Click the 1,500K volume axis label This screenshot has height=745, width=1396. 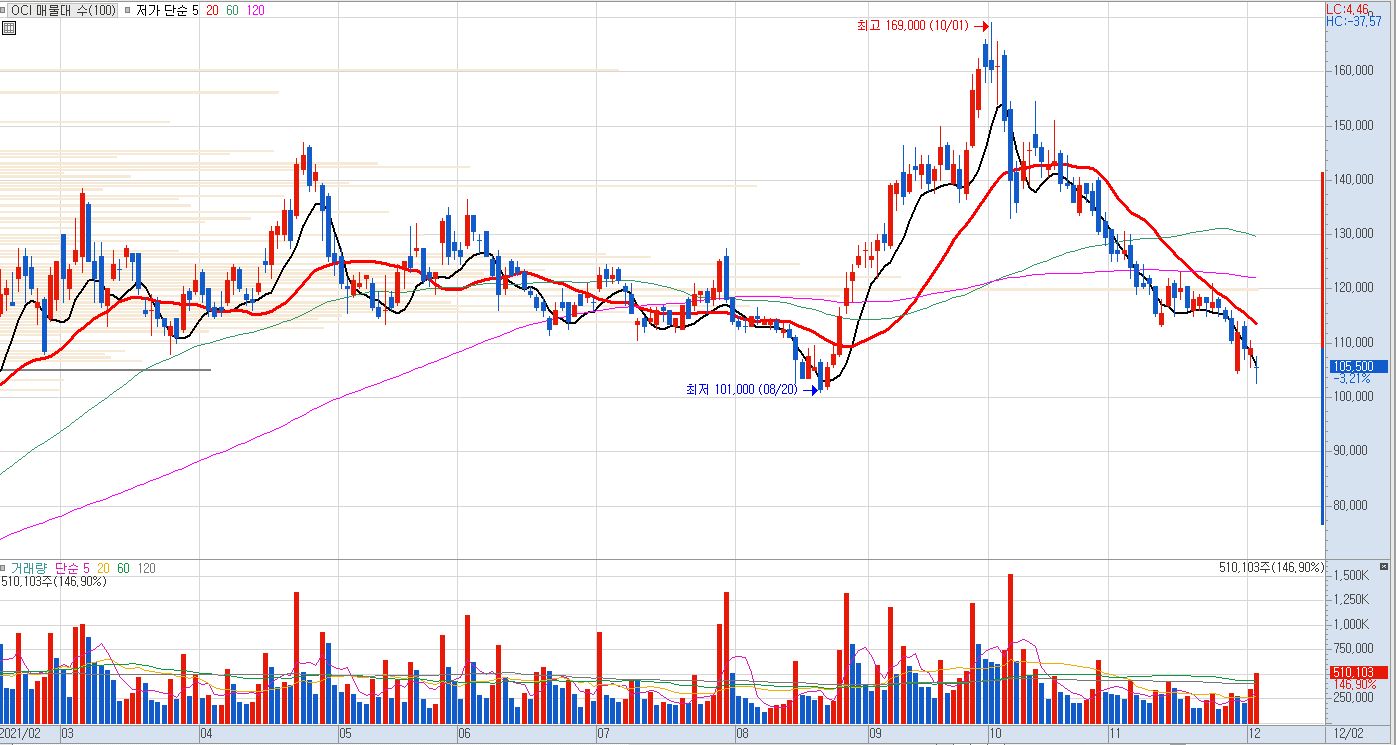tap(1351, 576)
